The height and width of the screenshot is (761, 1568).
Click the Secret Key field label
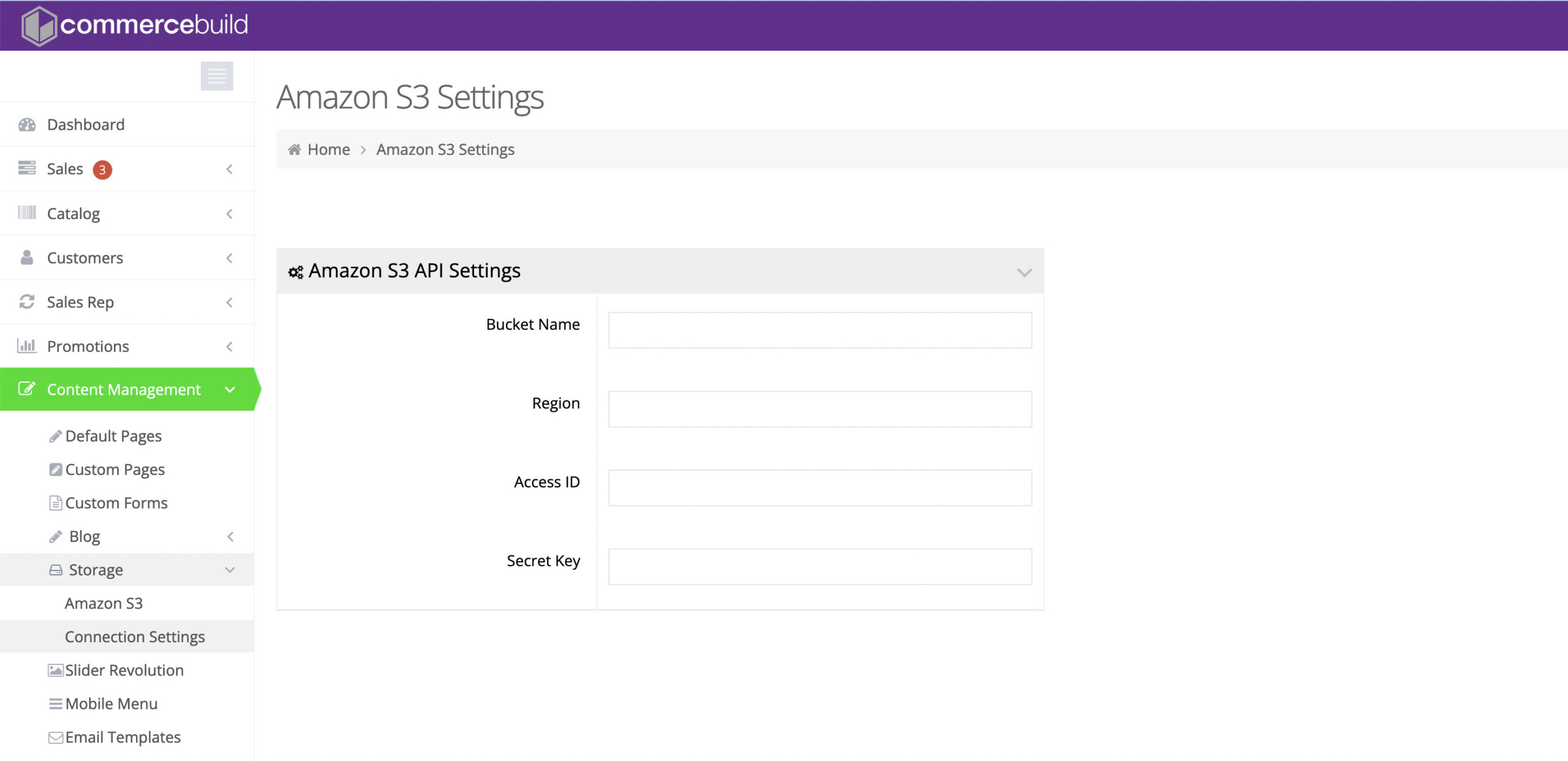tap(543, 561)
